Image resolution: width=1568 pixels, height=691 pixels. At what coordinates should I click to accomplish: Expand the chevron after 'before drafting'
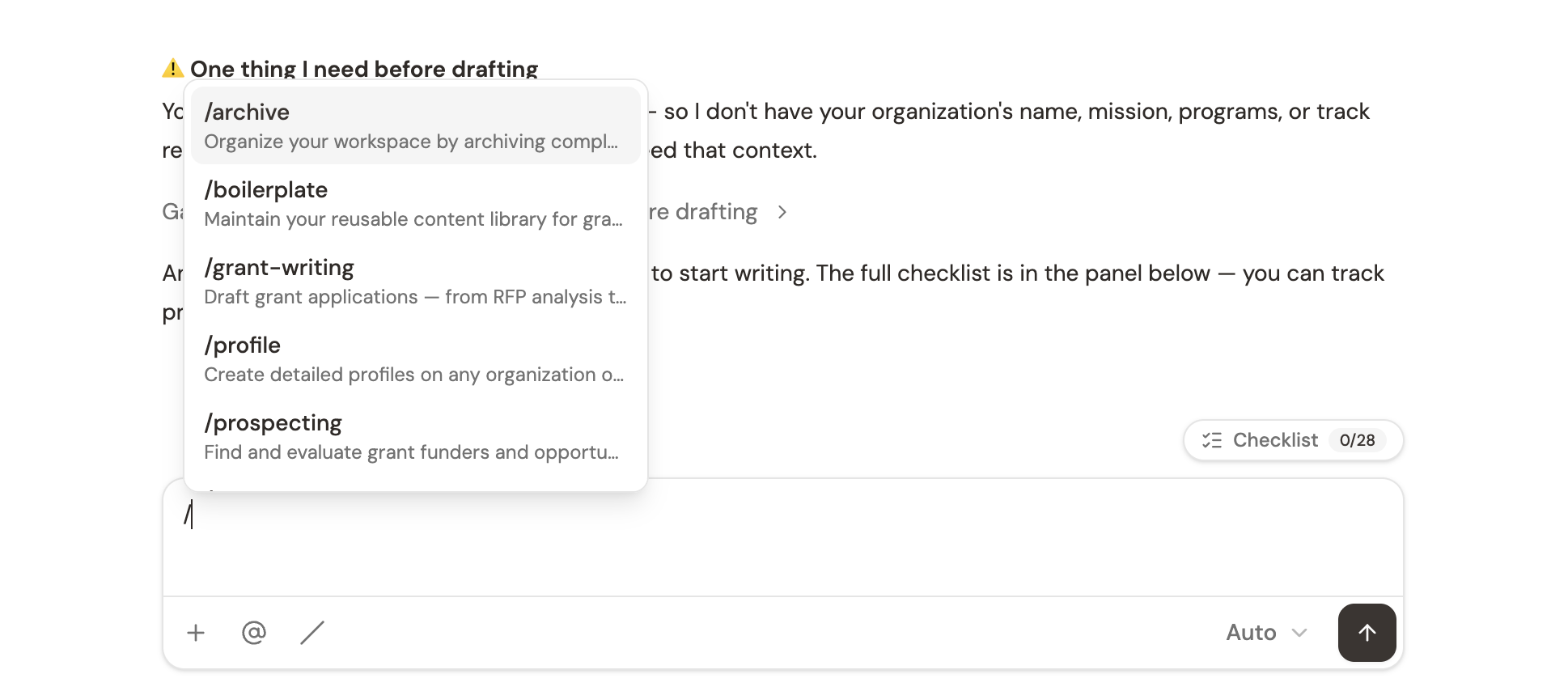point(782,212)
